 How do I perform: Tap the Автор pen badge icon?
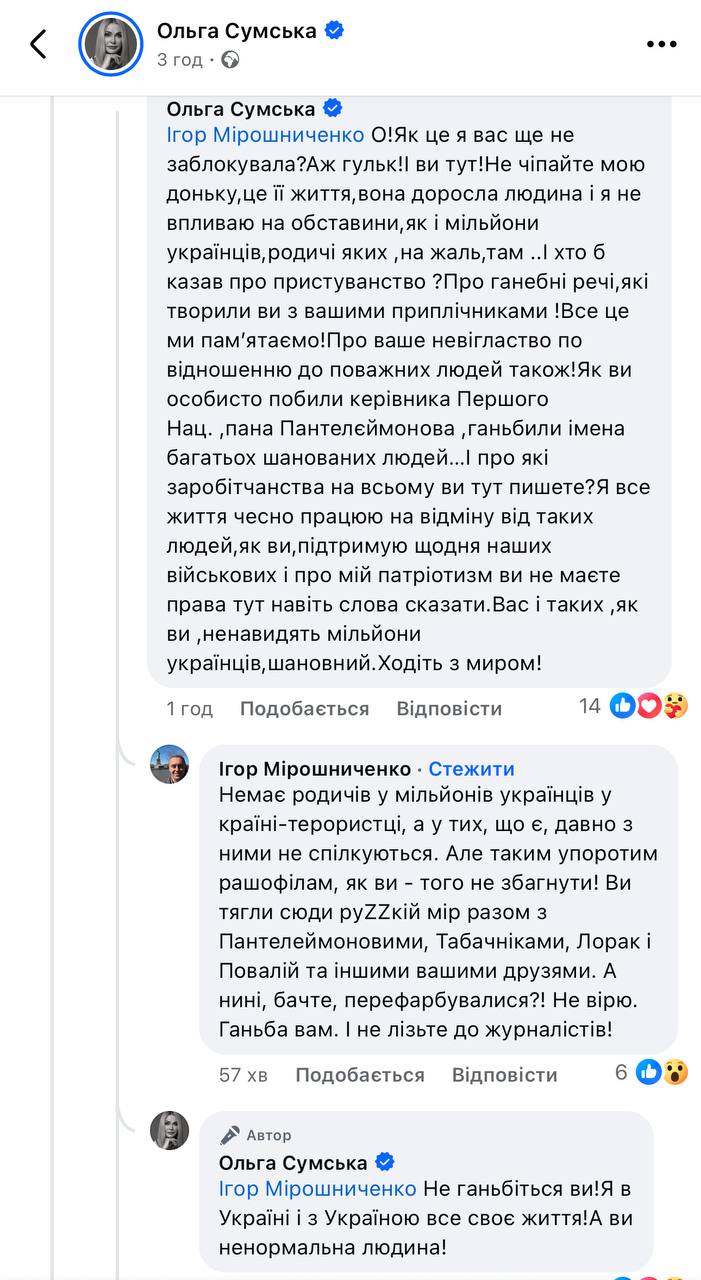tap(231, 1135)
